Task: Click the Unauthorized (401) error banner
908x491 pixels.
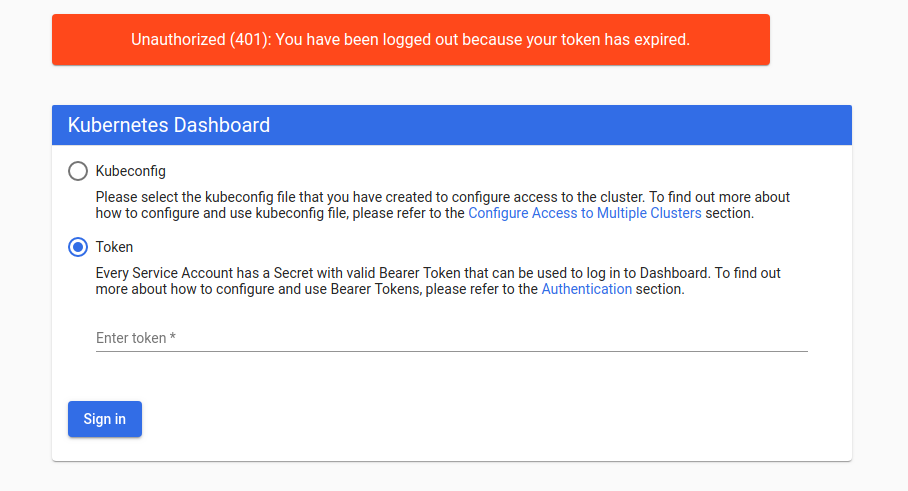Action: click(410, 40)
